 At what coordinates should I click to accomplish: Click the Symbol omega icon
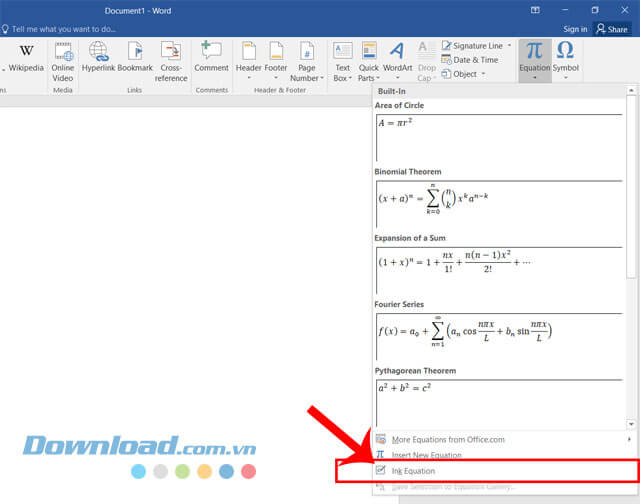(565, 51)
